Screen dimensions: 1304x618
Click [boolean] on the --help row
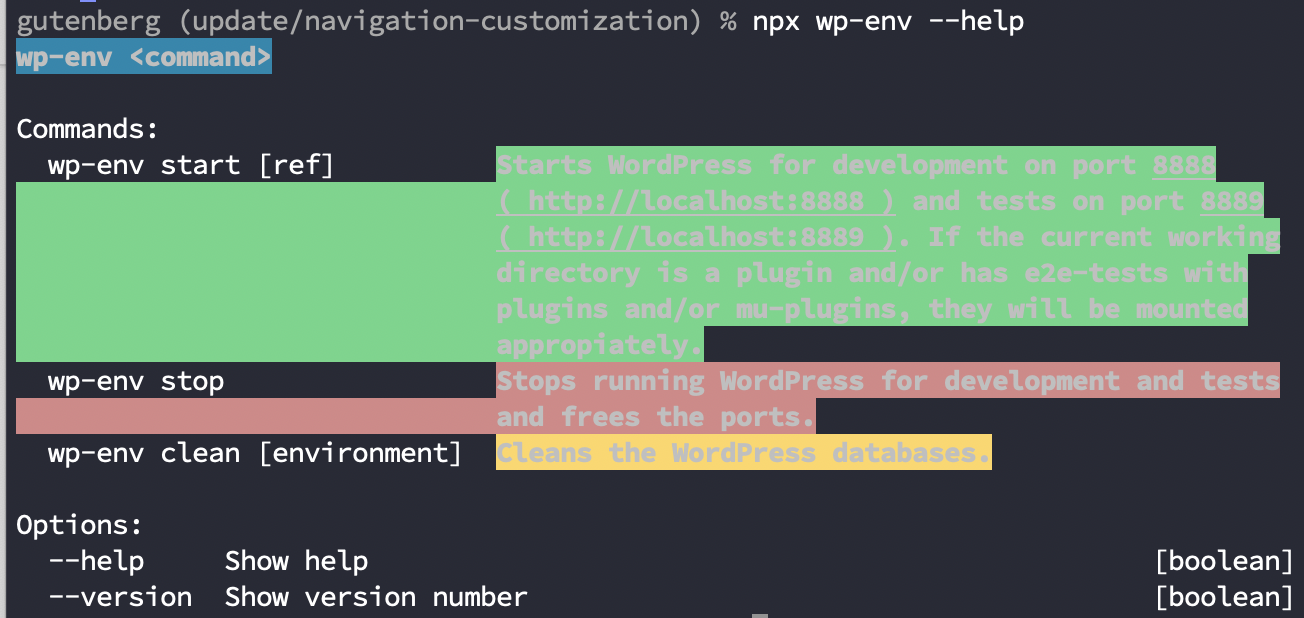click(1224, 561)
